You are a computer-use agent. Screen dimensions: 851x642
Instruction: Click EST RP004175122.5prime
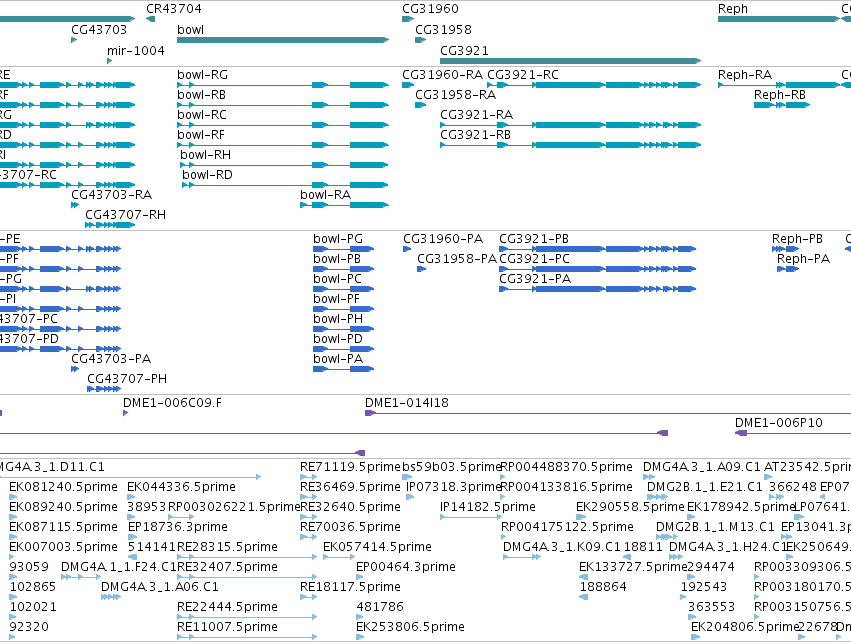505,537
